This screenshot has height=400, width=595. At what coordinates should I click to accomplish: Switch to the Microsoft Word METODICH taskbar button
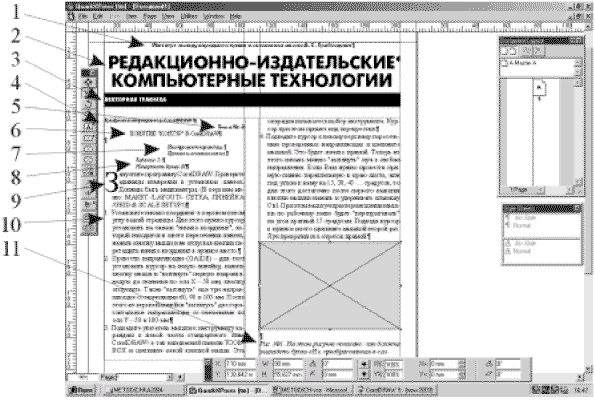(x=313, y=390)
